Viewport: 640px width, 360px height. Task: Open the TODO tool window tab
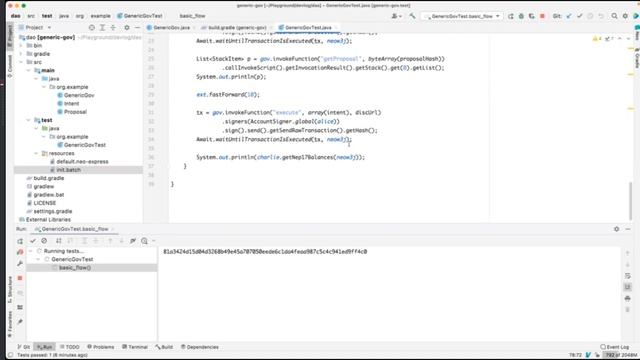pos(69,347)
